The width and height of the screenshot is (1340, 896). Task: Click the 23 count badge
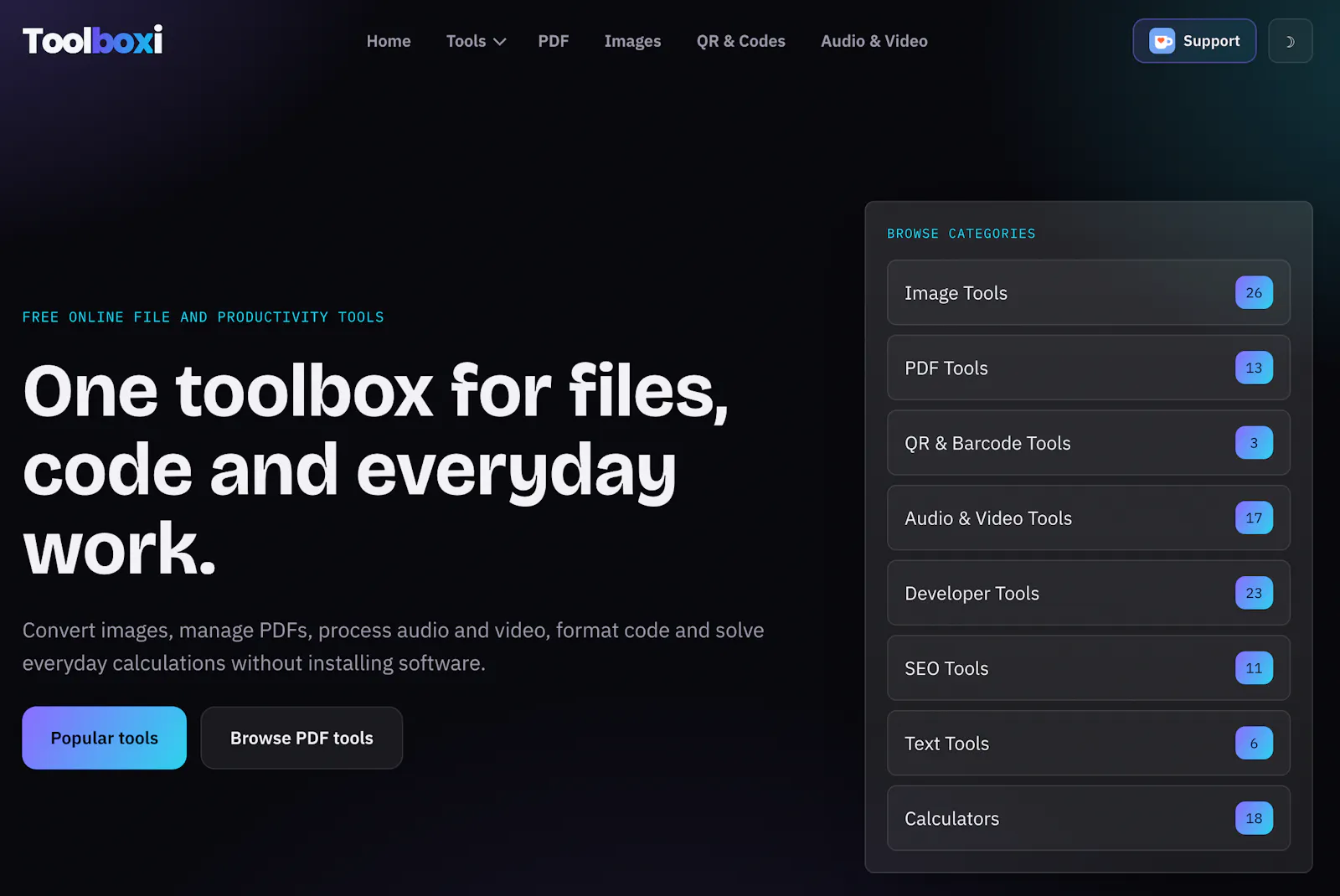click(x=1254, y=593)
